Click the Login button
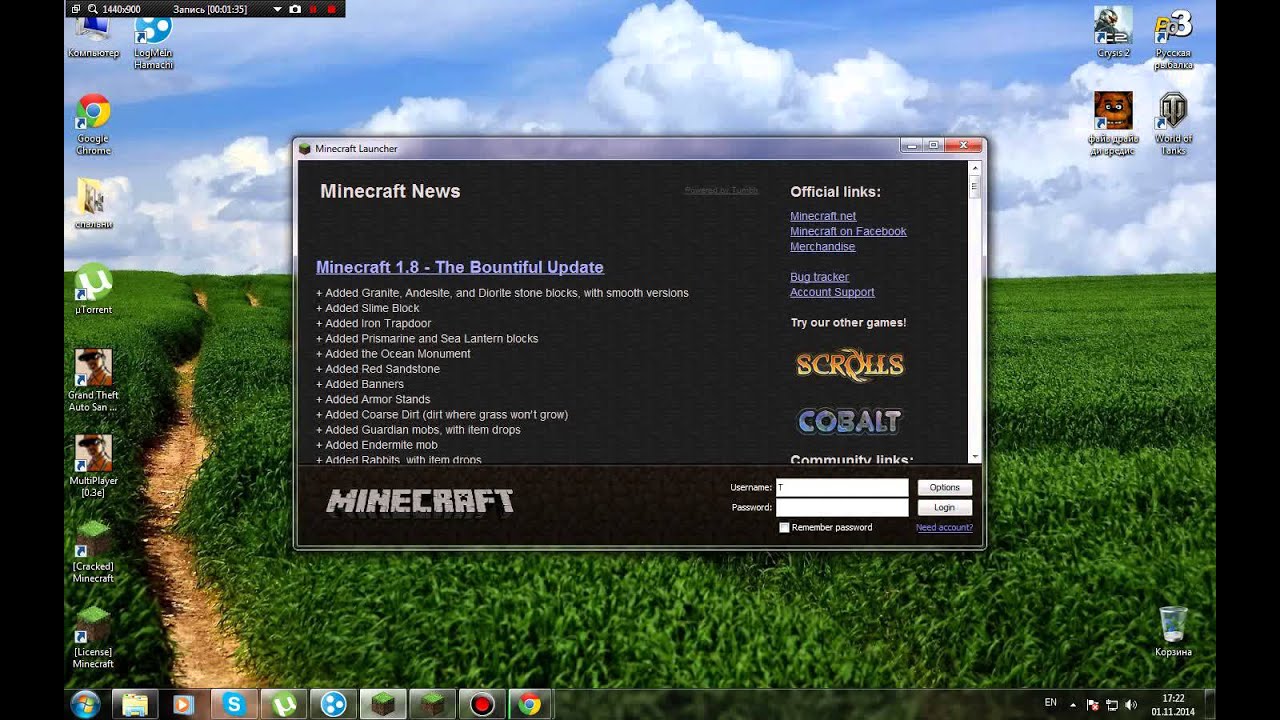 [x=944, y=507]
